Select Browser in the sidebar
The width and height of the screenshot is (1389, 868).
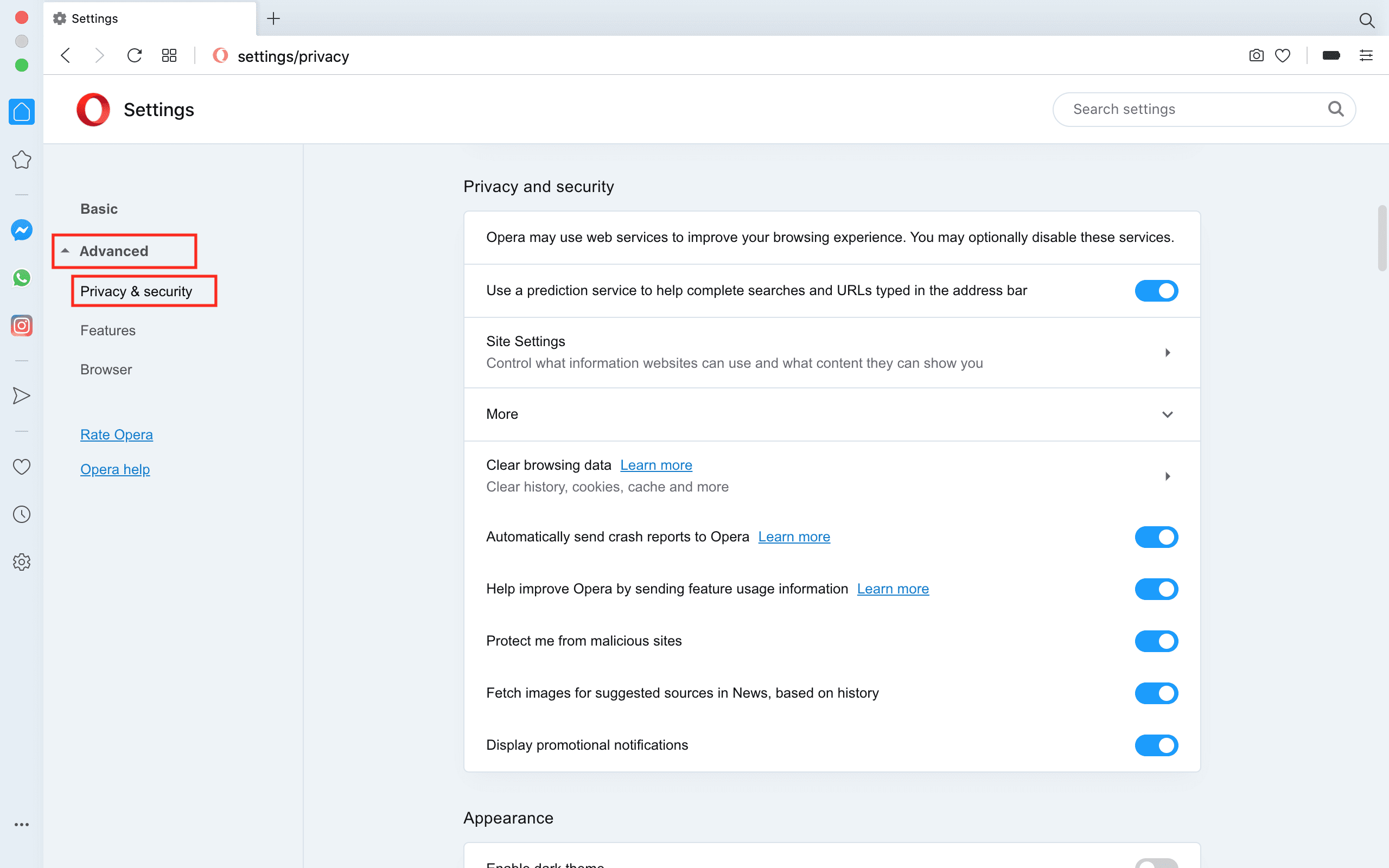[x=106, y=369]
